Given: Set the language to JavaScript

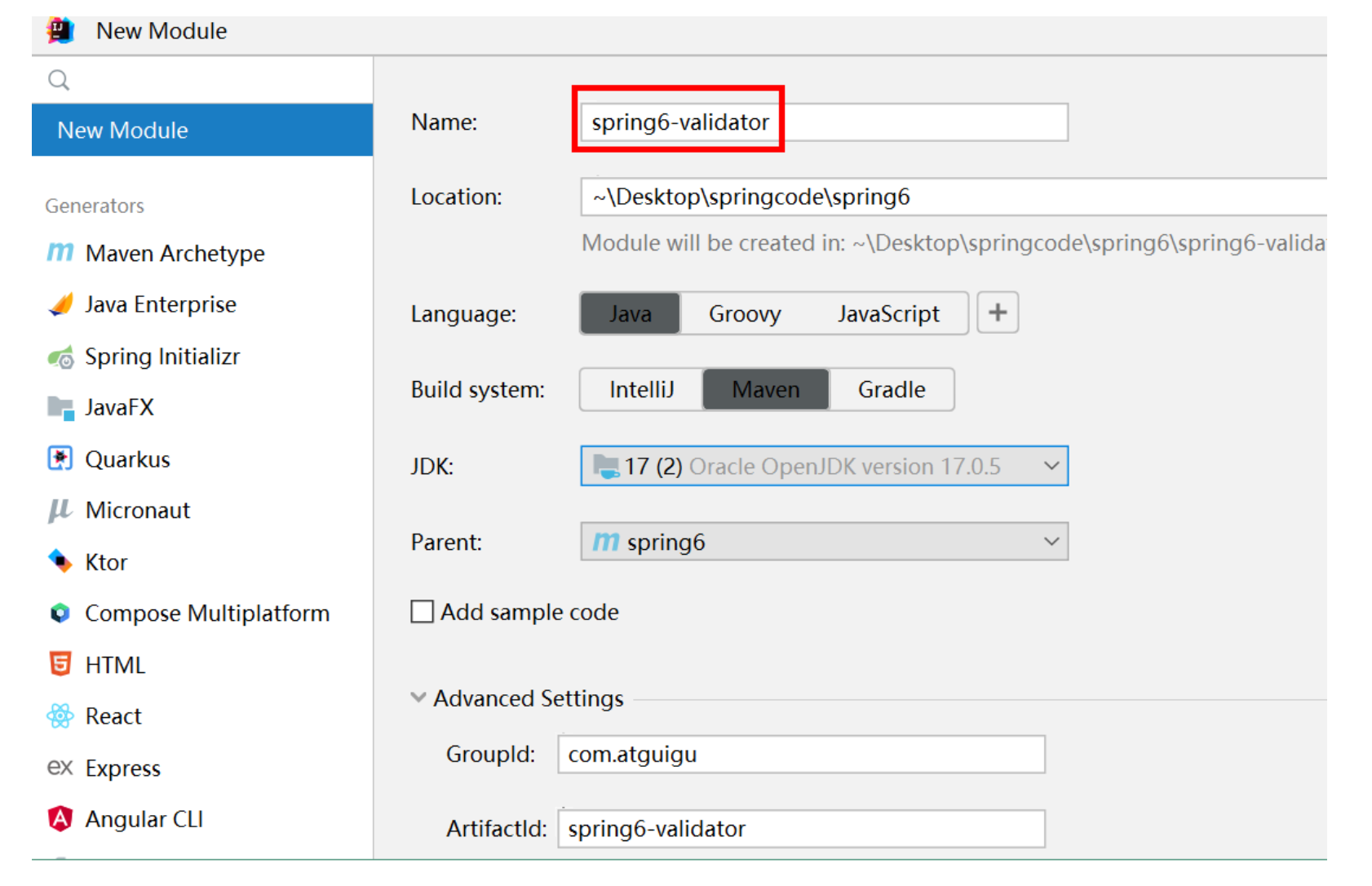Looking at the screenshot, I should [888, 313].
